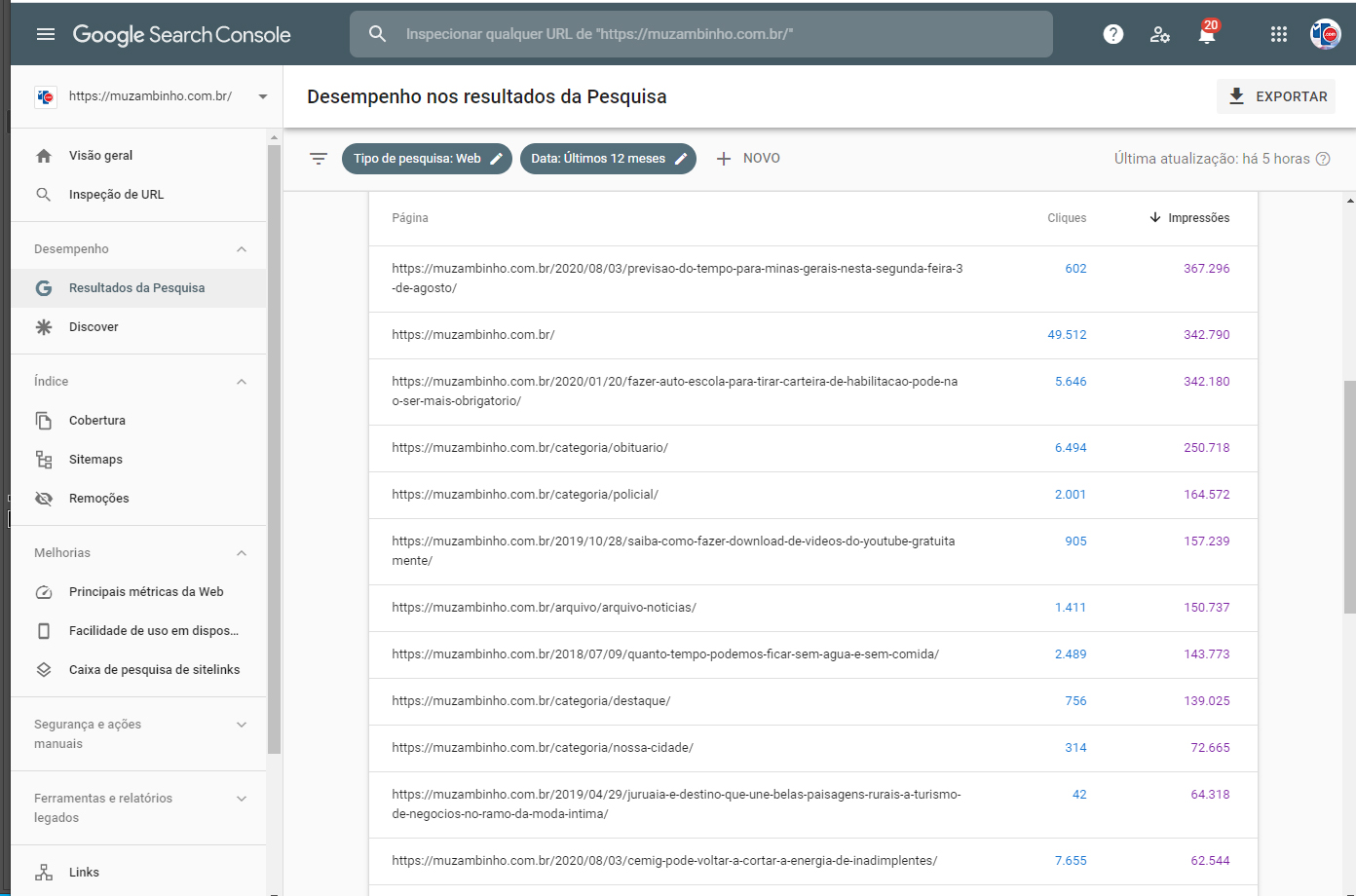Click the filter rows icon

pyautogui.click(x=319, y=159)
